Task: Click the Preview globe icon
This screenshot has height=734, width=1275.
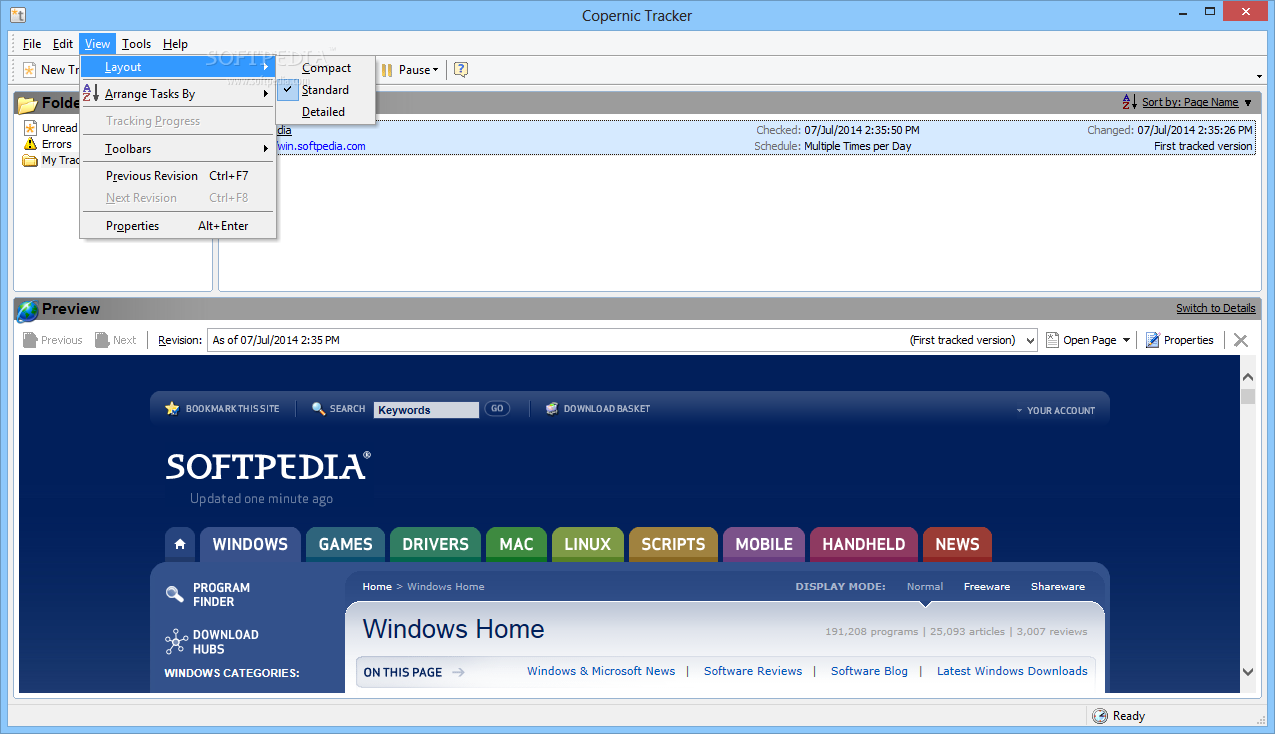Action: (x=27, y=309)
